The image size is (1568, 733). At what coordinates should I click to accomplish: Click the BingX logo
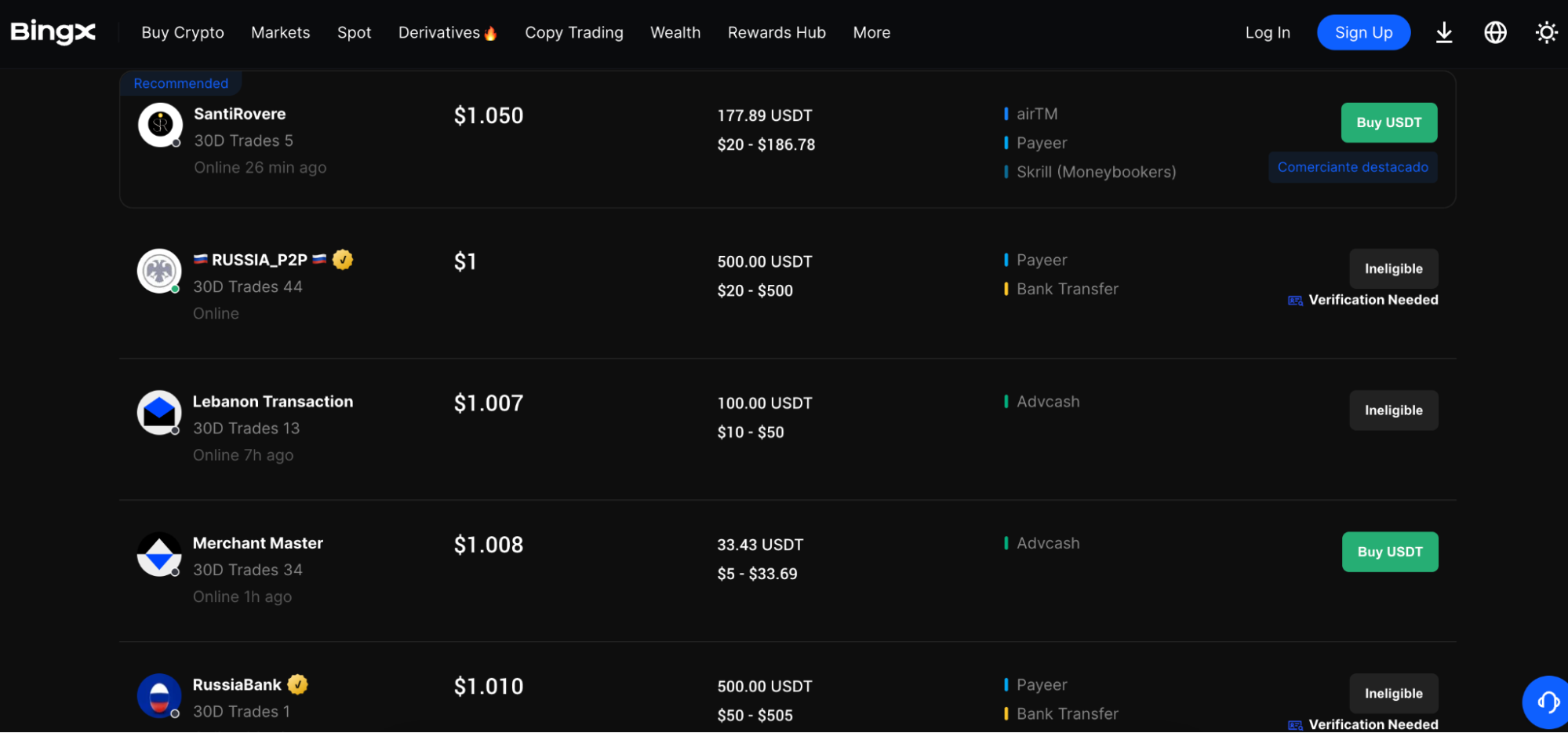(x=53, y=31)
